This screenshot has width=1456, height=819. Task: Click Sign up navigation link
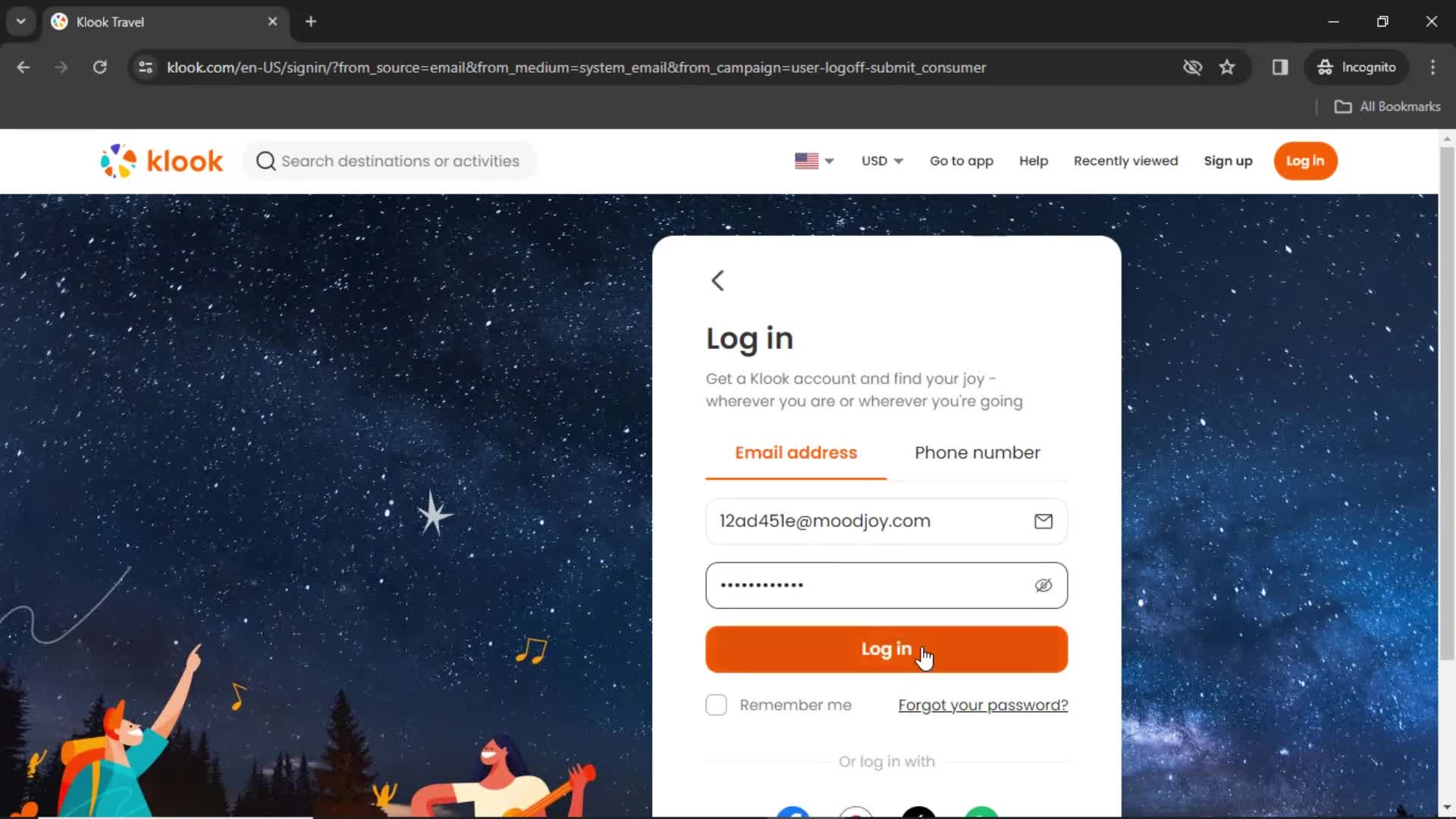click(1228, 161)
